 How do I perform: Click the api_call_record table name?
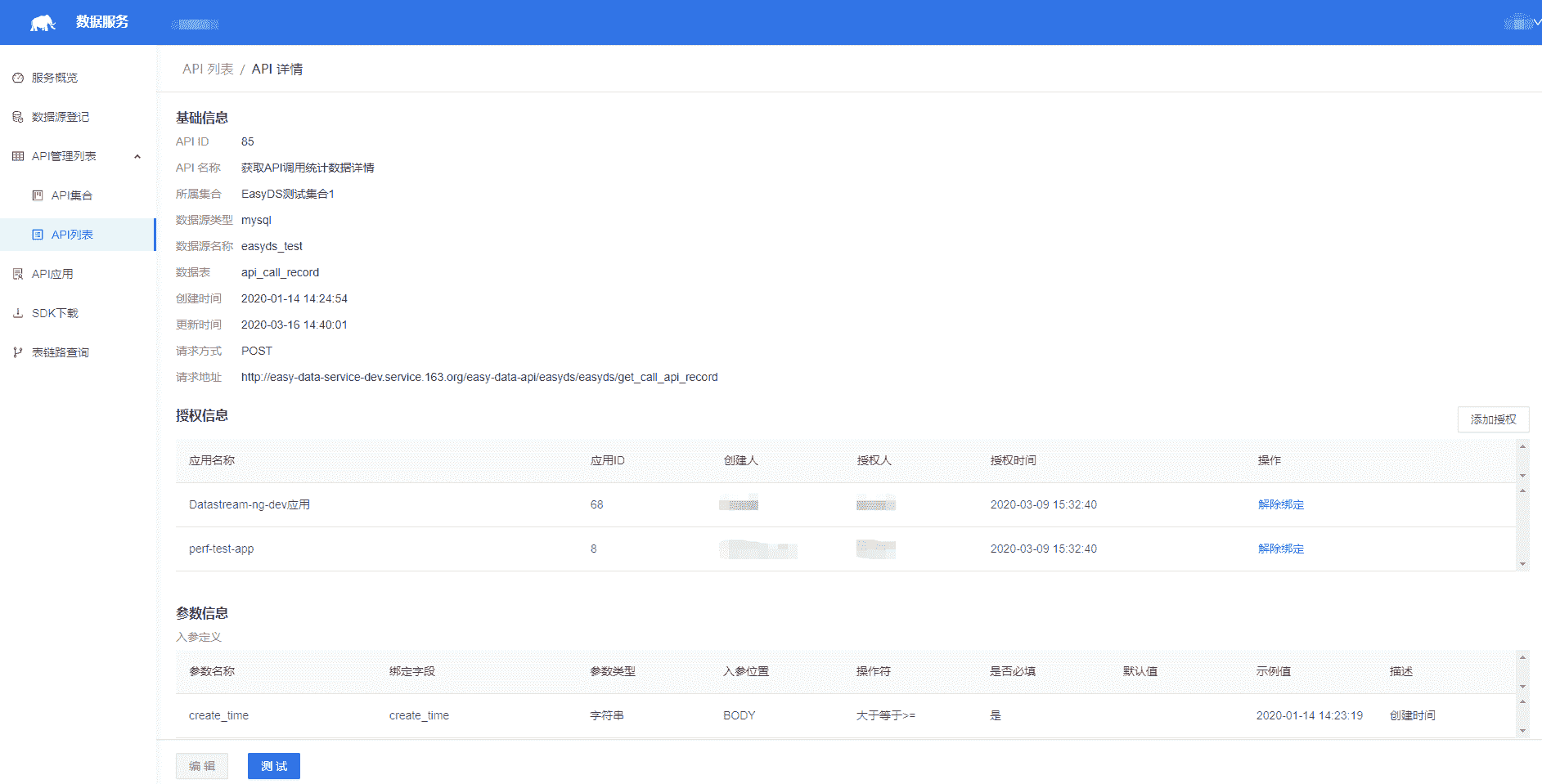280,272
